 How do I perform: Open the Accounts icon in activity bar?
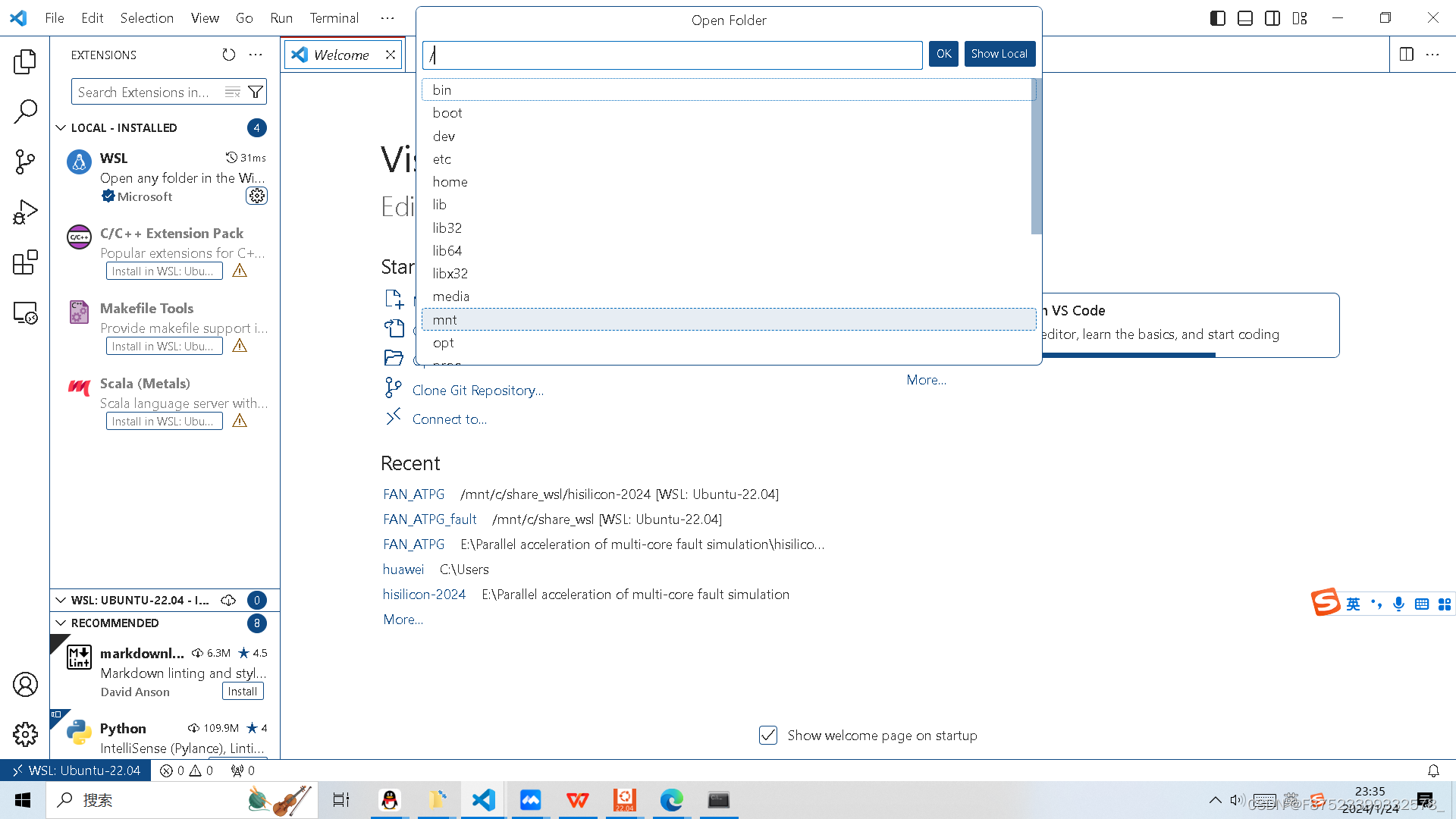tap(25, 685)
